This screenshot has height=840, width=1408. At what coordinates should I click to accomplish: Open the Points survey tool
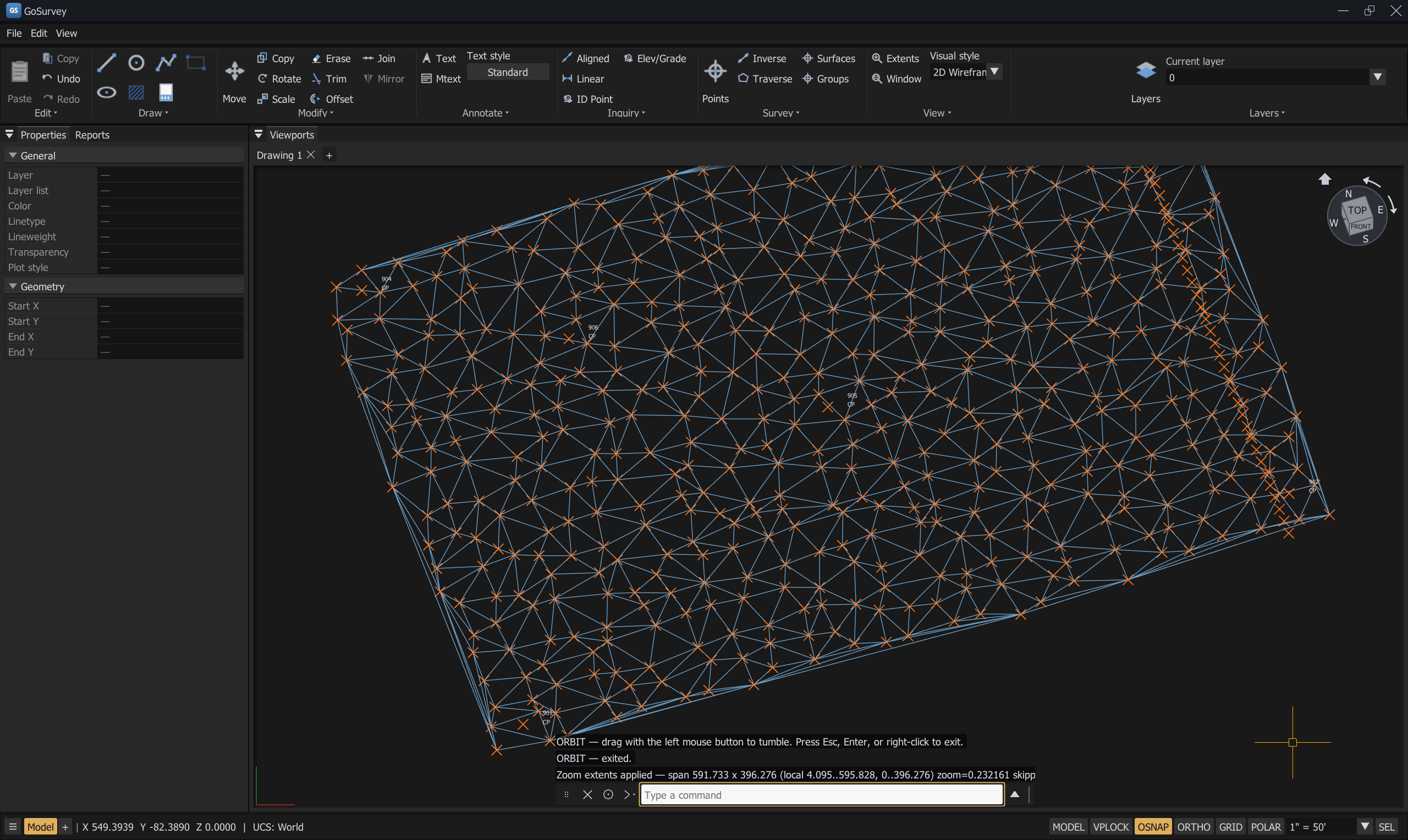click(x=715, y=71)
